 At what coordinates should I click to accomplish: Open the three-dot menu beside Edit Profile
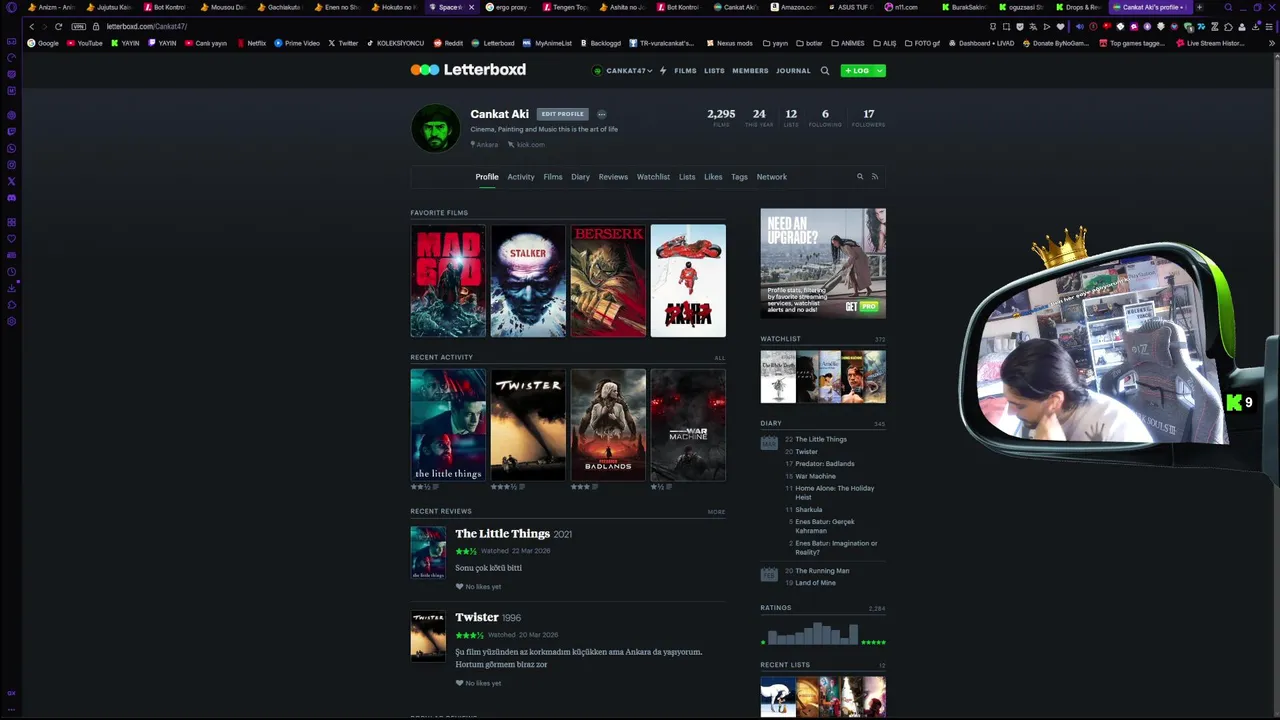601,114
